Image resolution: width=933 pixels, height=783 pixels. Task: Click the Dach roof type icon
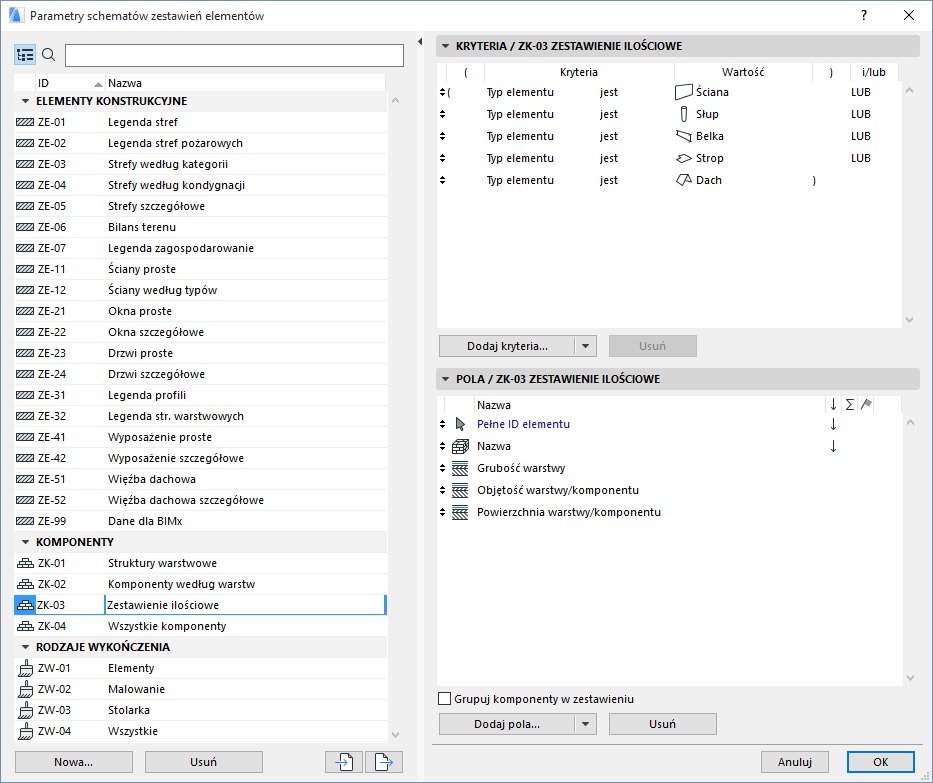684,180
